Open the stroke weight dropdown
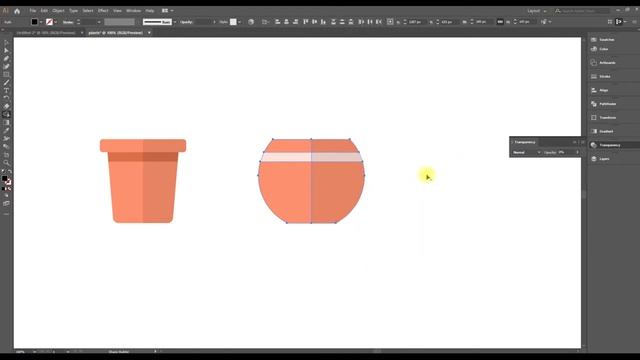The image size is (640, 360). click(x=99, y=22)
